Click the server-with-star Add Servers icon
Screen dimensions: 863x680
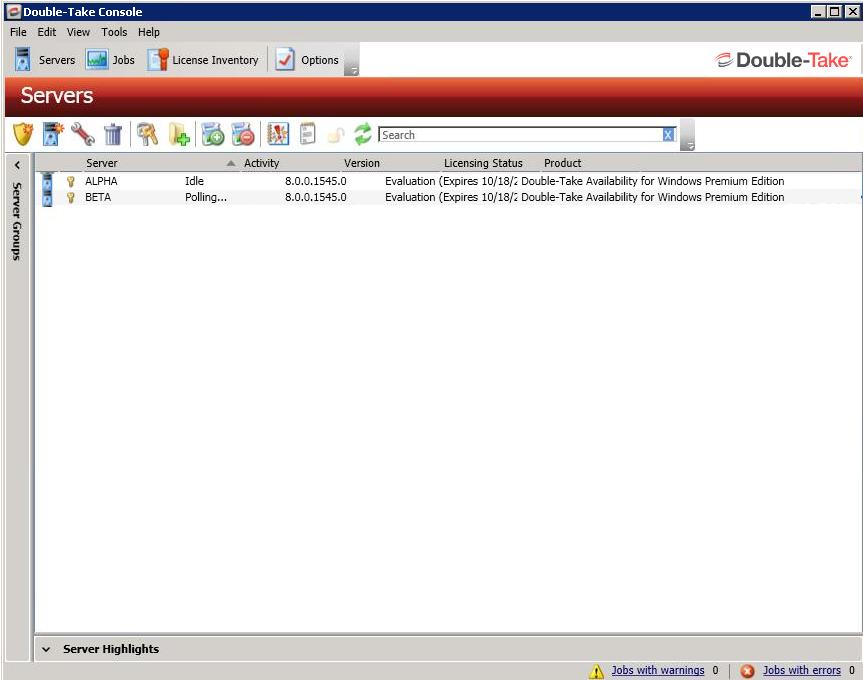point(52,134)
